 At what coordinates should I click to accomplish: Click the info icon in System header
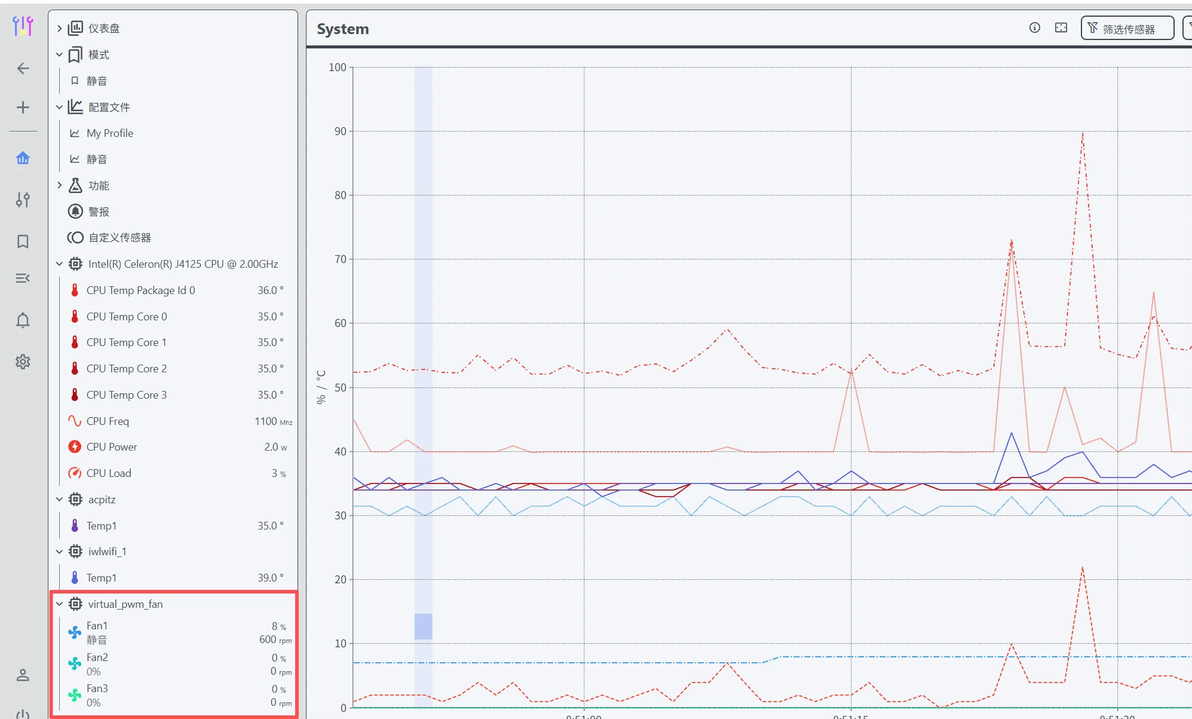point(1035,27)
